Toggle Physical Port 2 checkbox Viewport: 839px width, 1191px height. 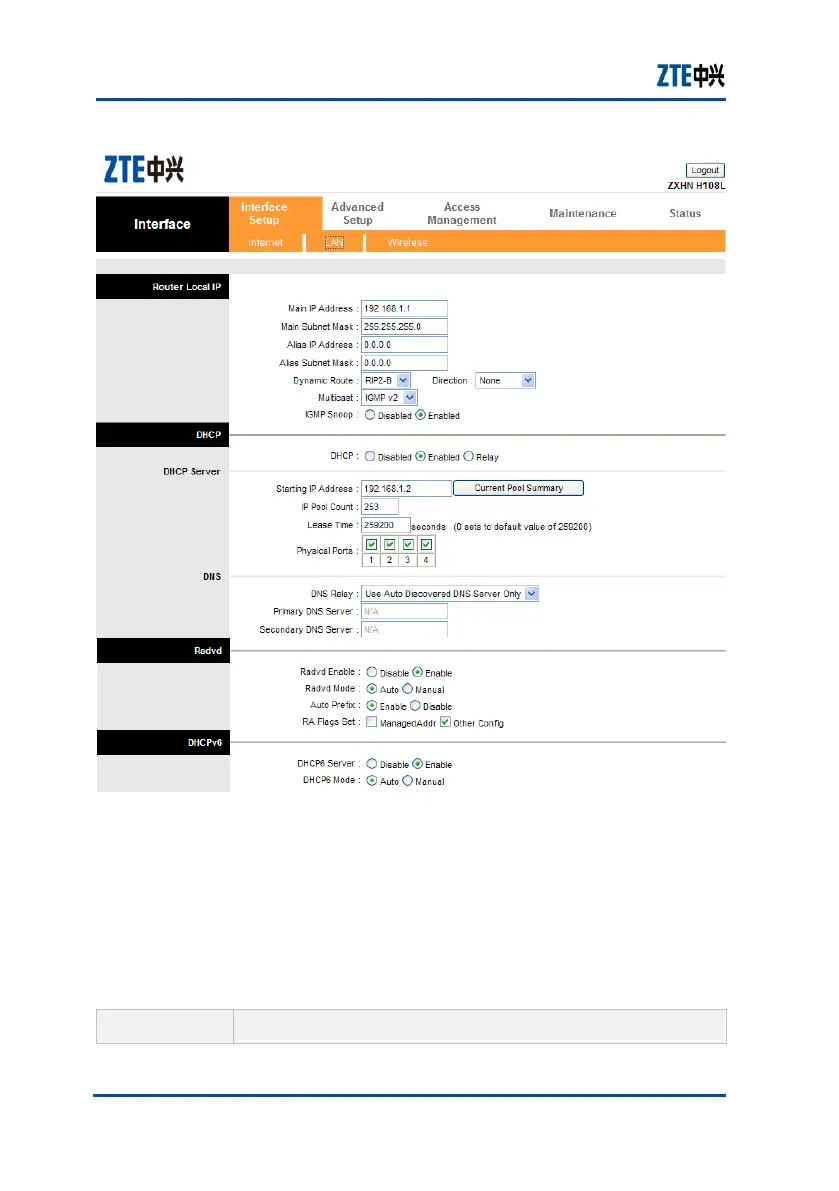tap(390, 545)
